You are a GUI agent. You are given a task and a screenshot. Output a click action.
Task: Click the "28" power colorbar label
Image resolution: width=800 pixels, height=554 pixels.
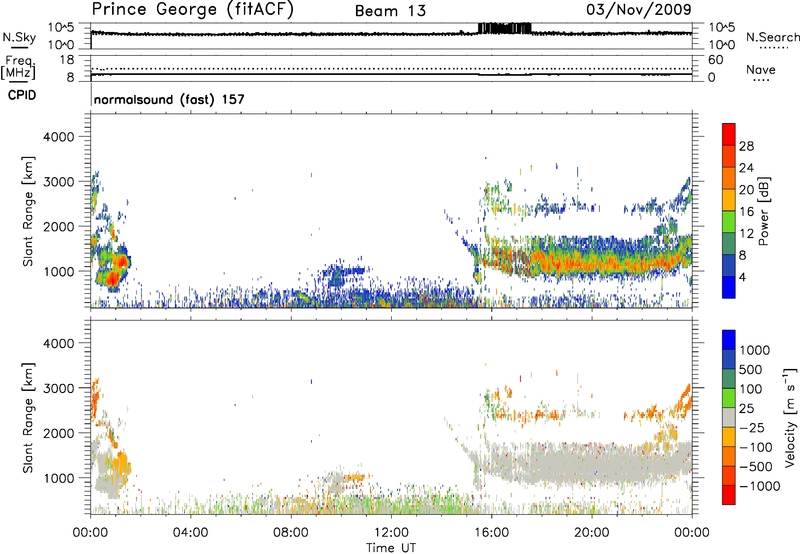[x=746, y=146]
